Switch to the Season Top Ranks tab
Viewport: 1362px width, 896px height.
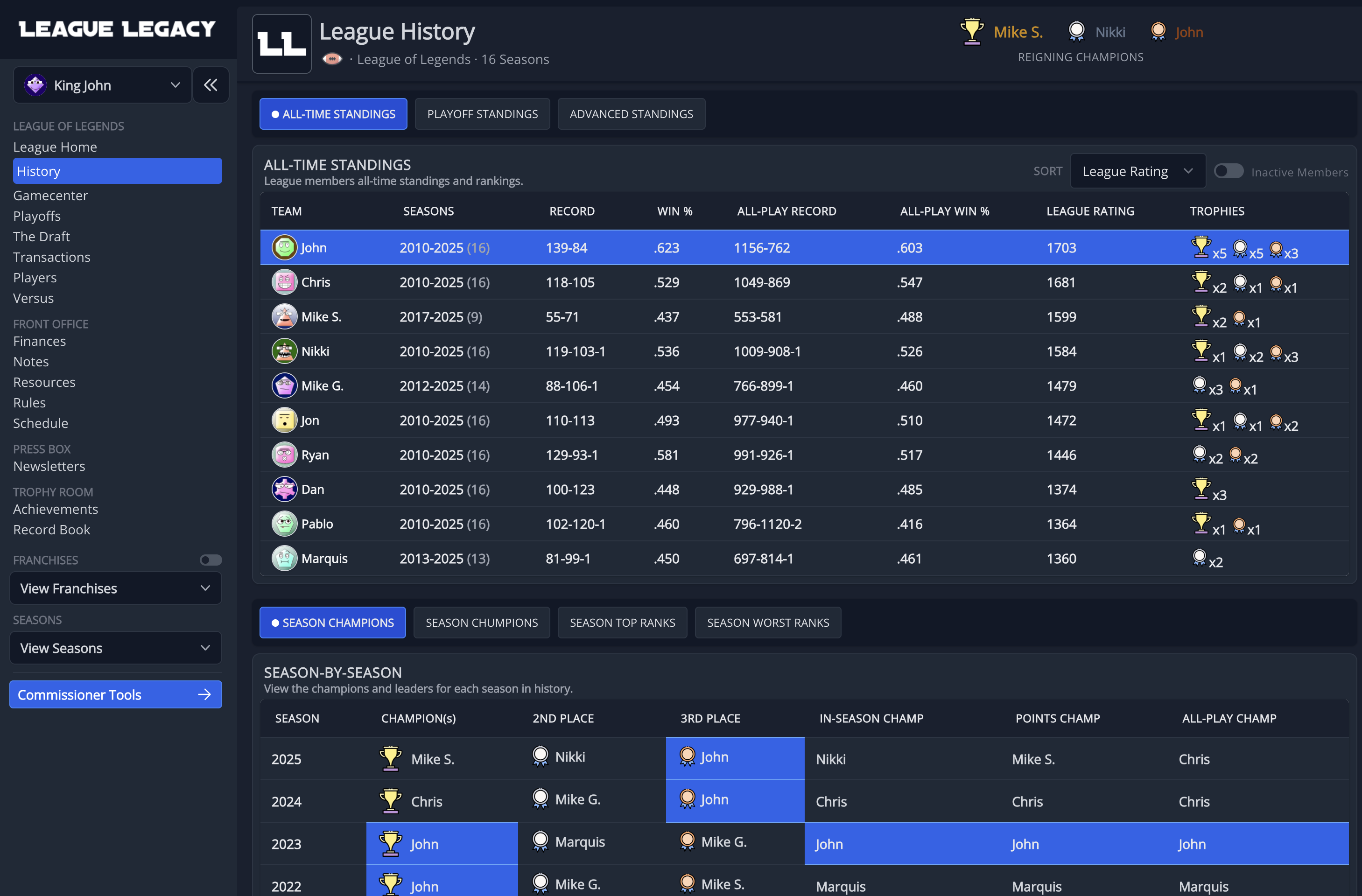pos(623,623)
